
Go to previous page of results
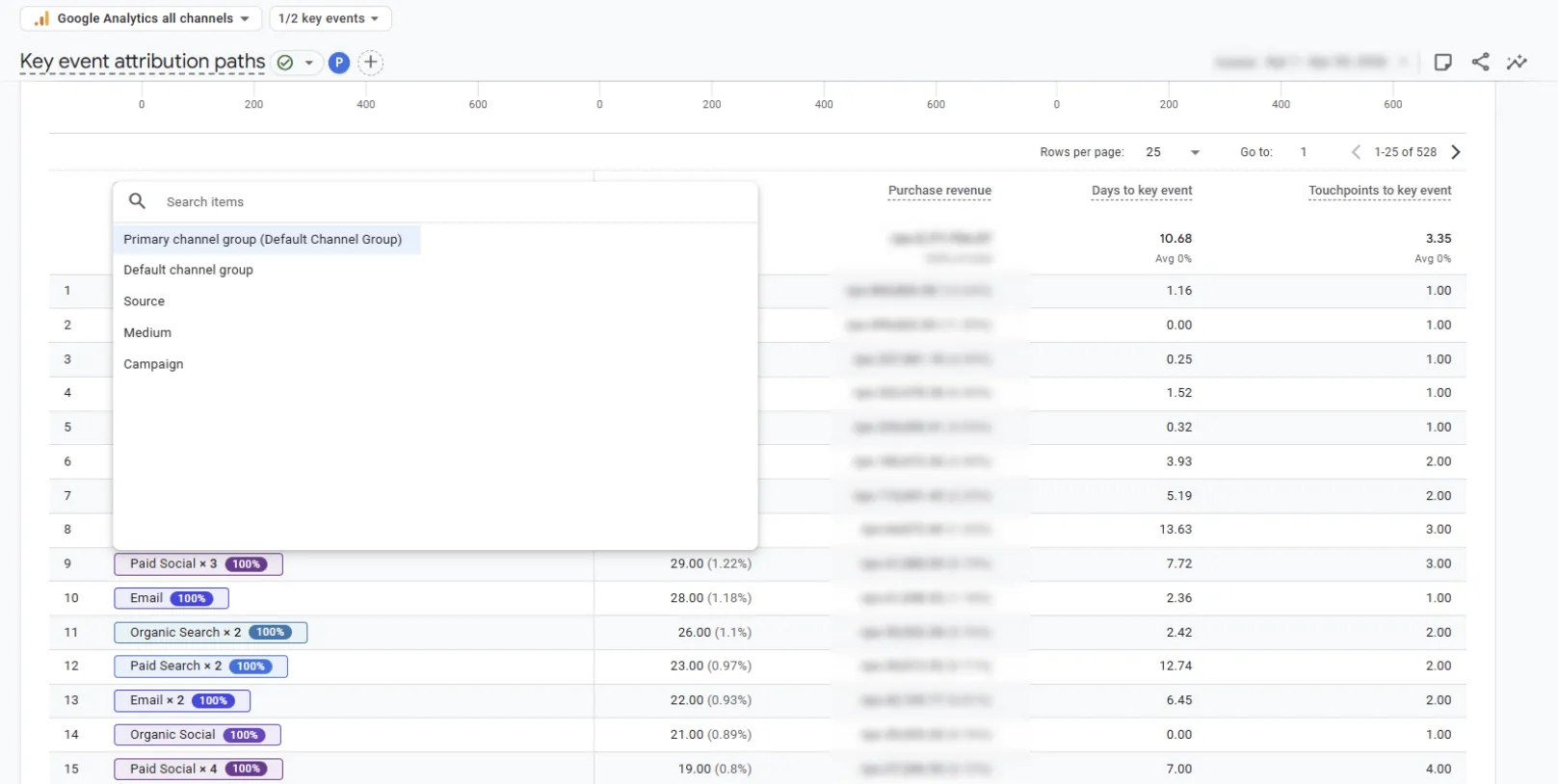click(1356, 152)
